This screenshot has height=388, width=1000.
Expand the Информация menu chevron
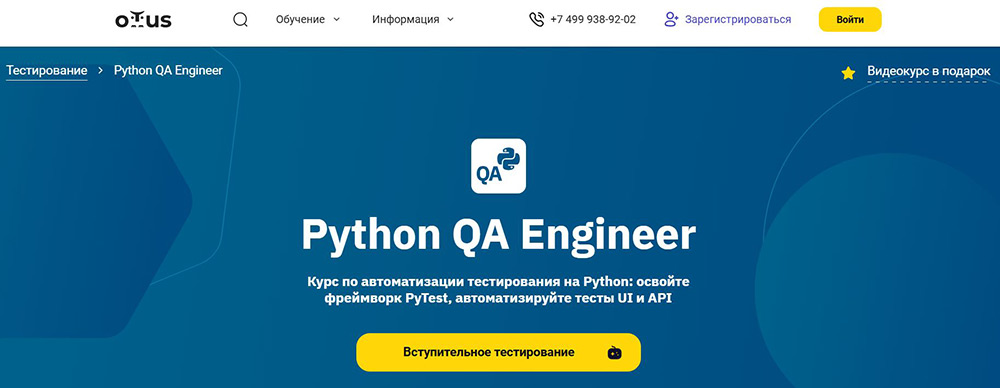[450, 20]
